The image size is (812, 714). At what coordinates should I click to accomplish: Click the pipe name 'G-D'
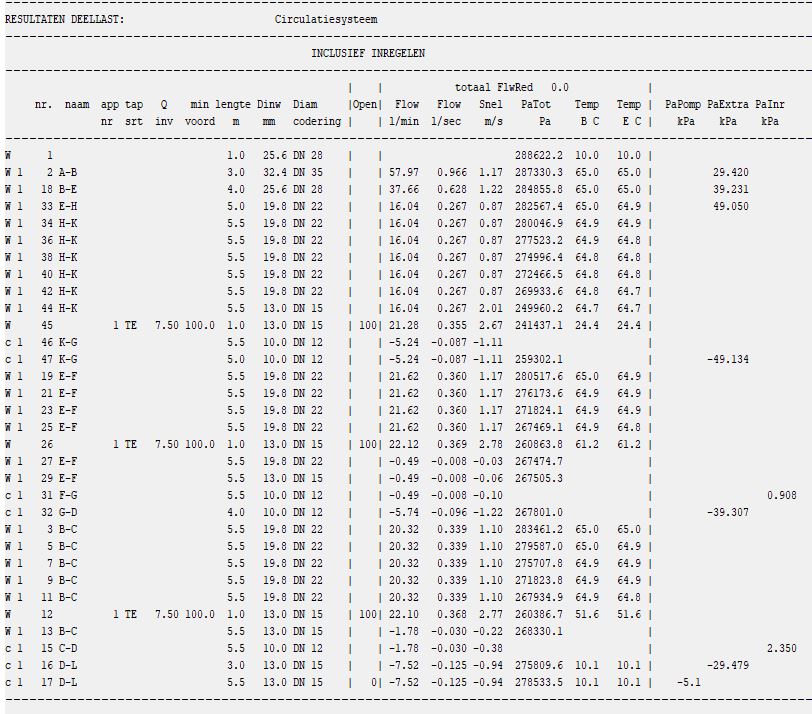pyautogui.click(x=68, y=512)
